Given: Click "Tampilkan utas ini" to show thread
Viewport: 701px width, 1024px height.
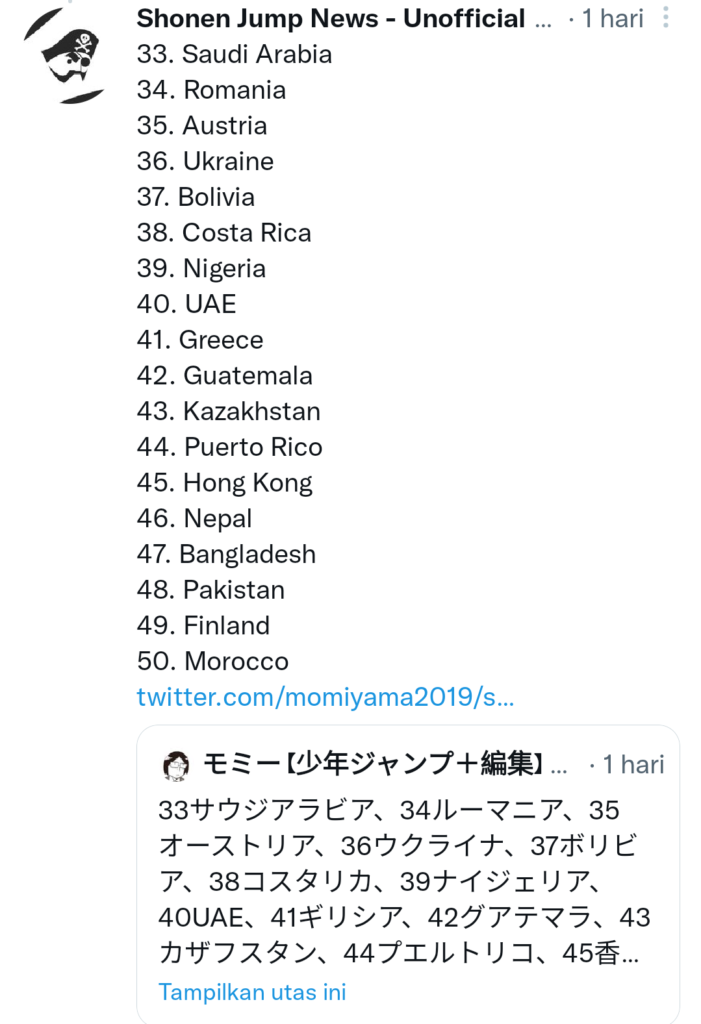Looking at the screenshot, I should coord(252,992).
